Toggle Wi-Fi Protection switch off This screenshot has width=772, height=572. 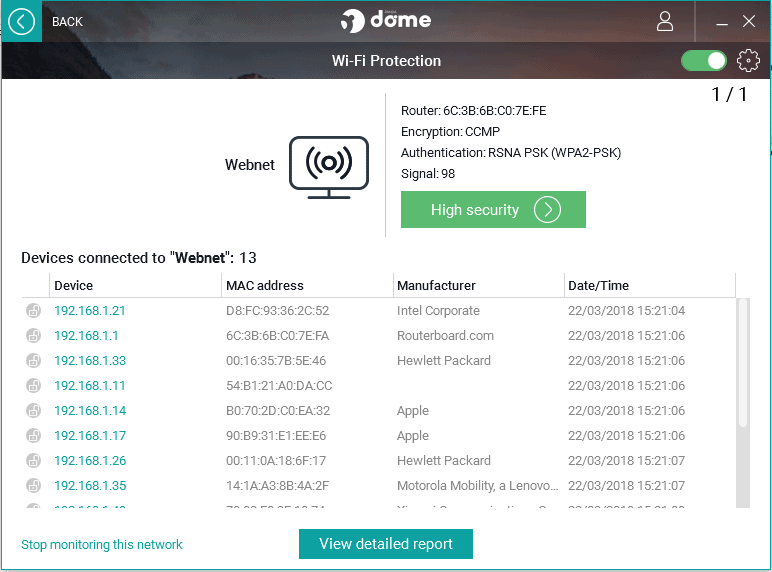[x=704, y=61]
